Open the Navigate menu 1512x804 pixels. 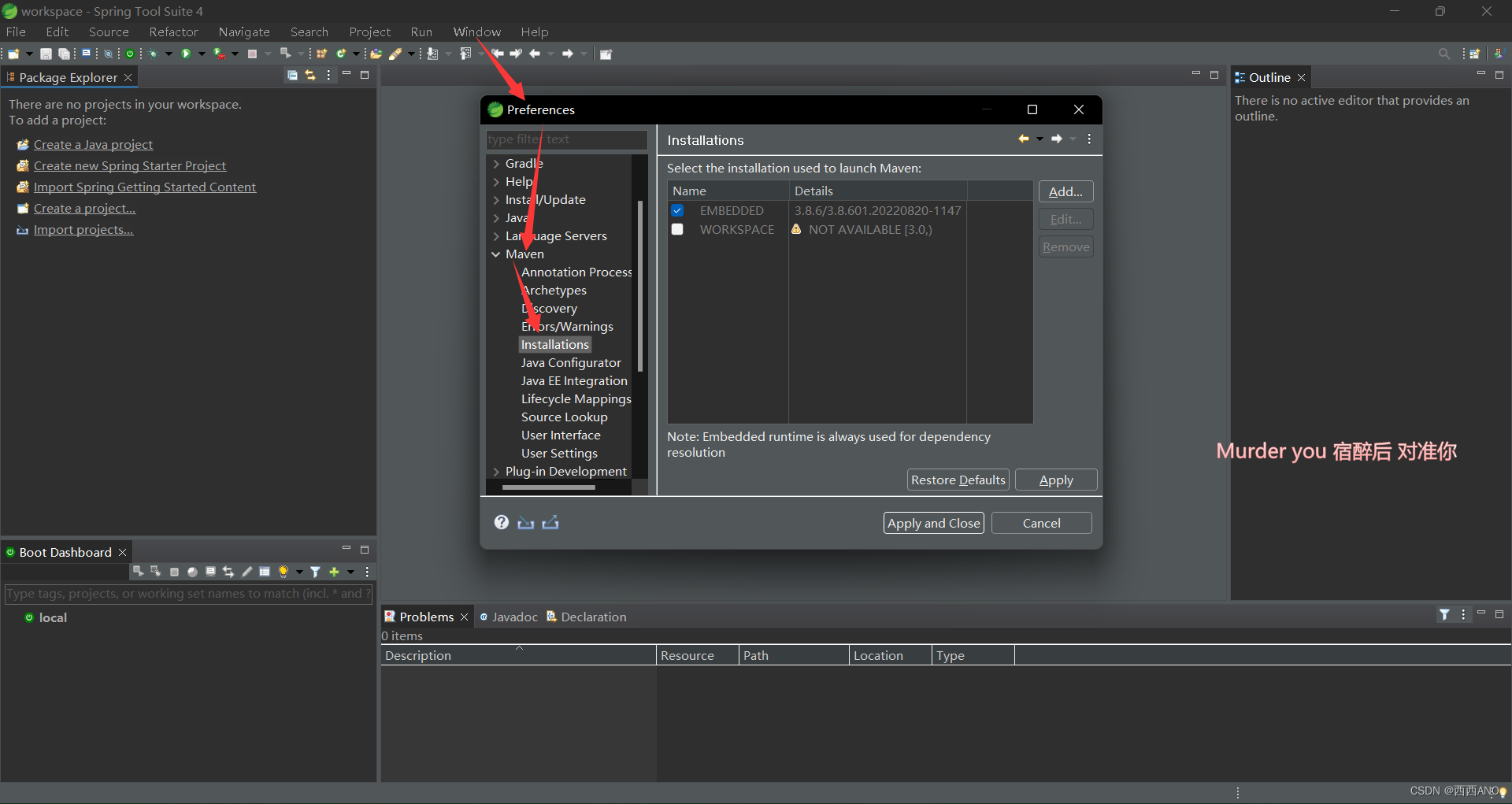pyautogui.click(x=244, y=31)
